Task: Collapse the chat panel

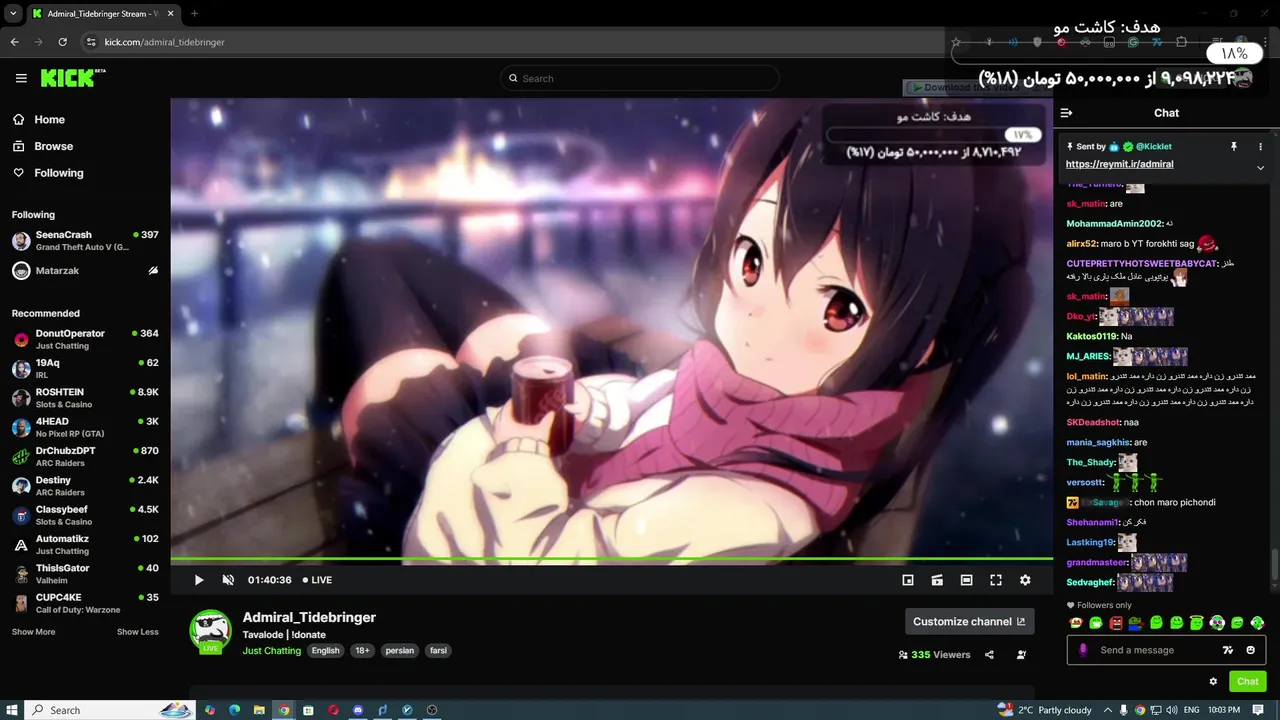Action: tap(1066, 113)
